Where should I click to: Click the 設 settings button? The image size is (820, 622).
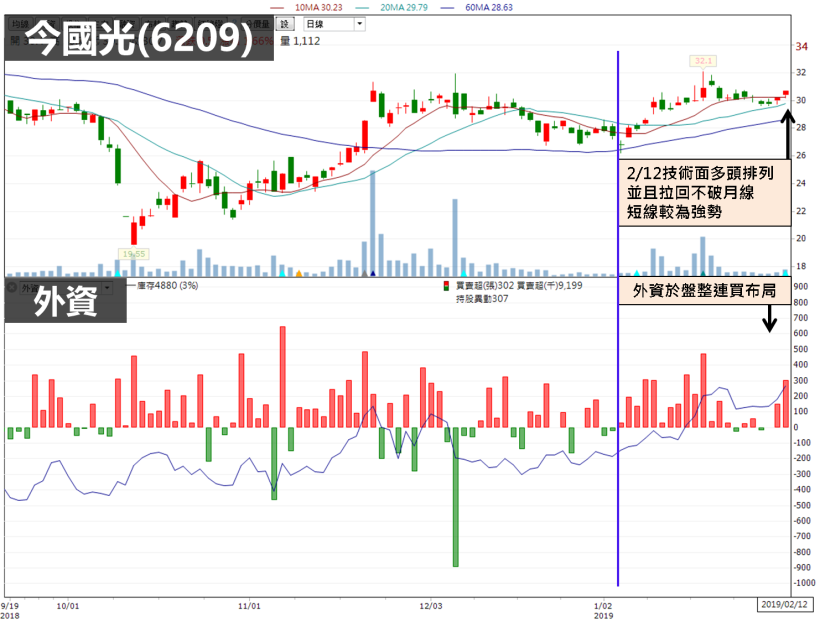coord(284,24)
